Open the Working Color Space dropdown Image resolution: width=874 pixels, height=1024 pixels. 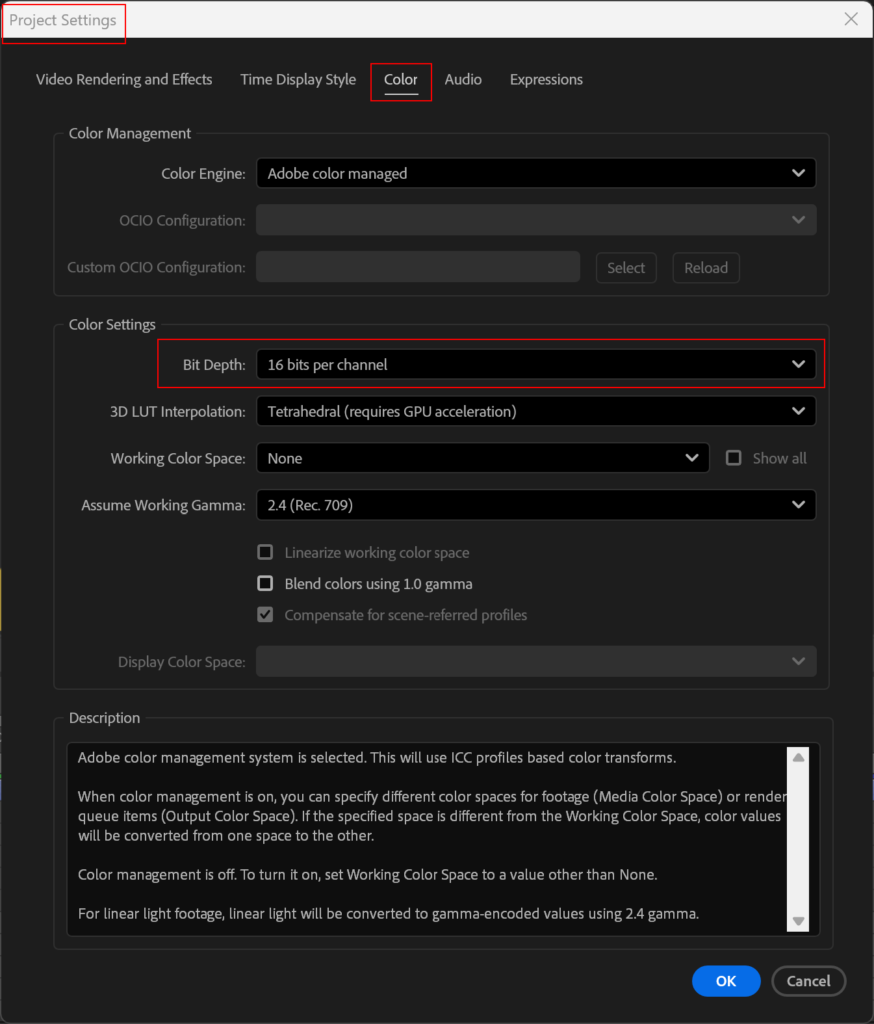point(482,458)
